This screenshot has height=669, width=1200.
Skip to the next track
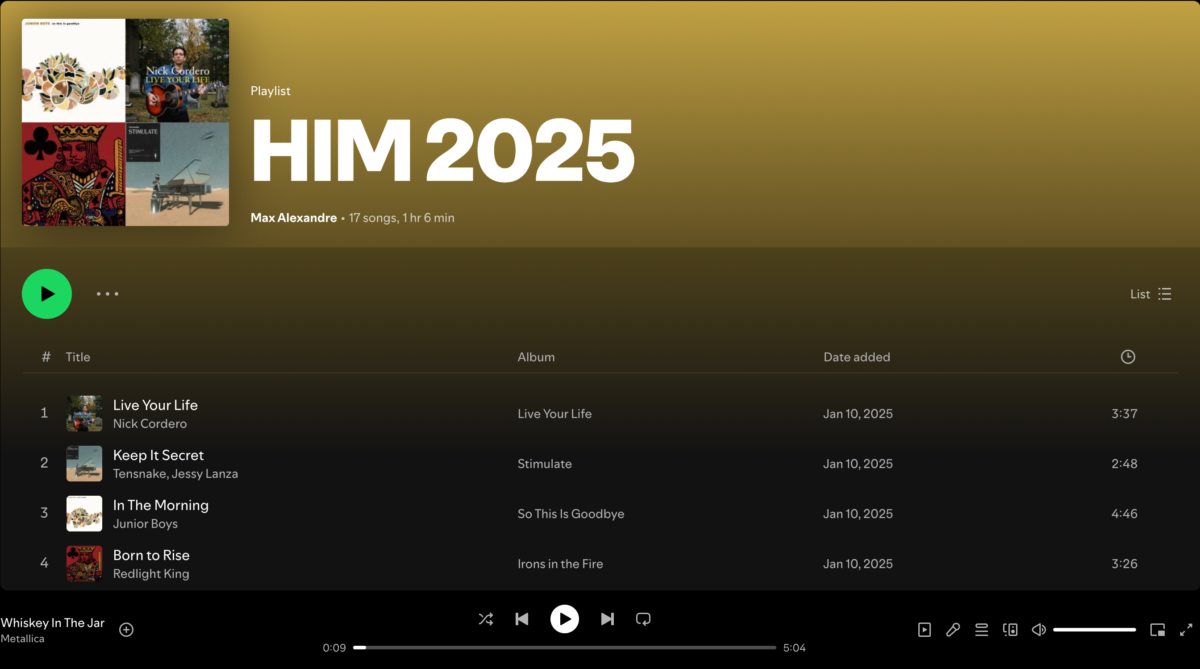pyautogui.click(x=607, y=619)
